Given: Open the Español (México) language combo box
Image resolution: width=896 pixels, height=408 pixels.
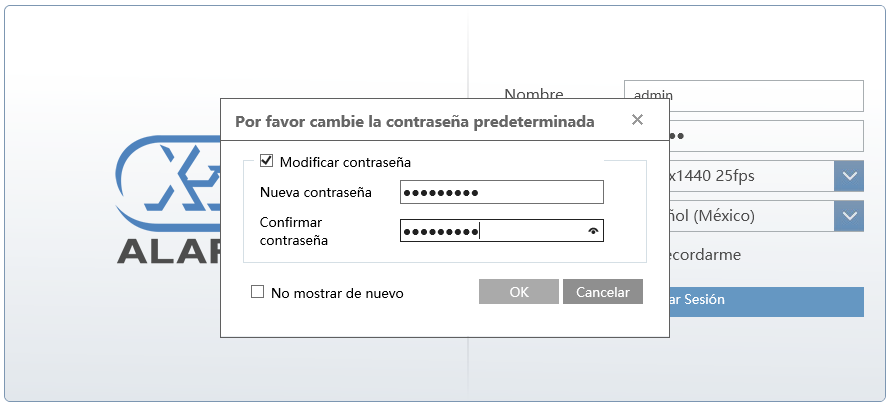Looking at the screenshot, I should click(x=751, y=216).
